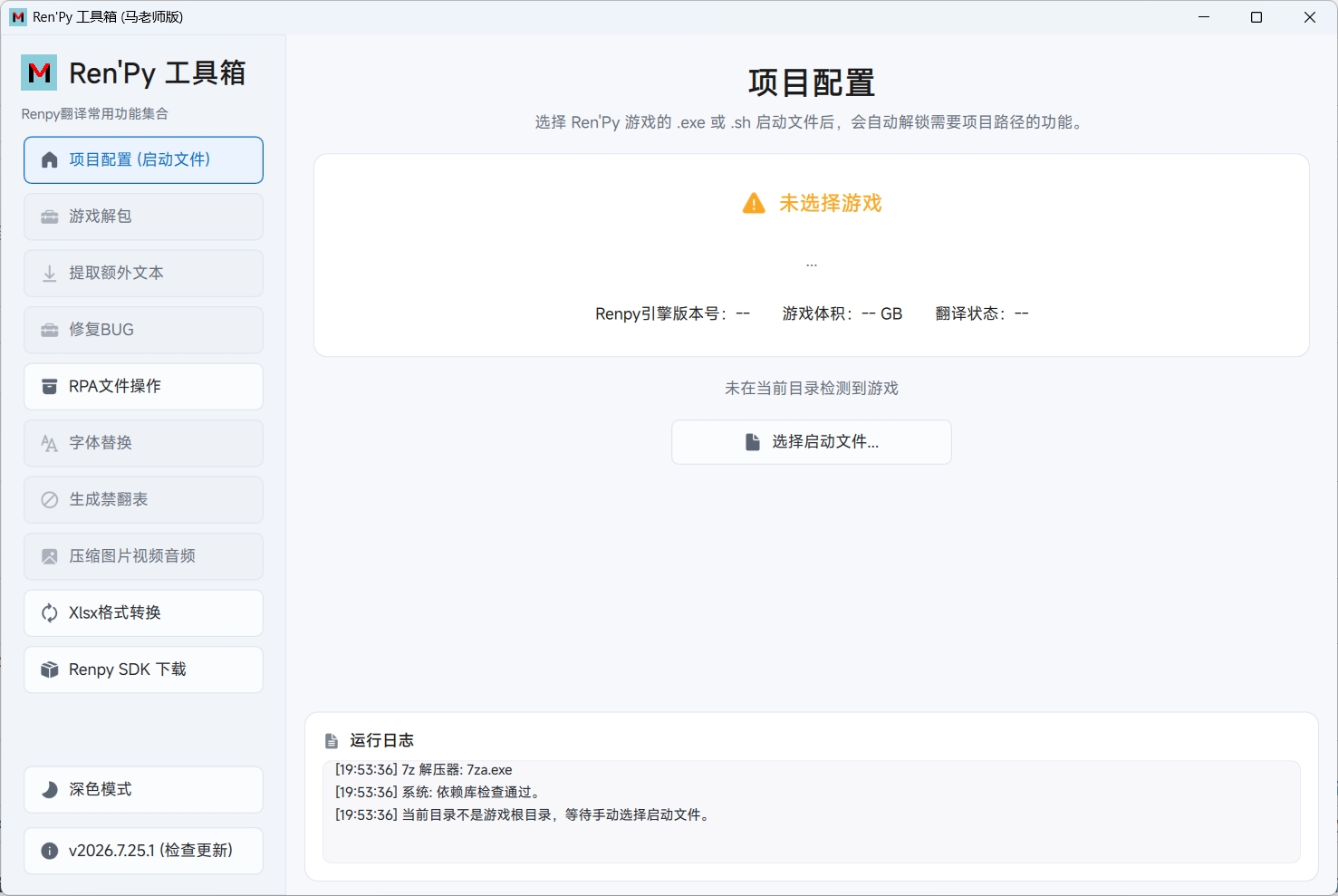This screenshot has height=896, width=1338.
Task: Click the 运行日志 heading
Action: pos(381,741)
